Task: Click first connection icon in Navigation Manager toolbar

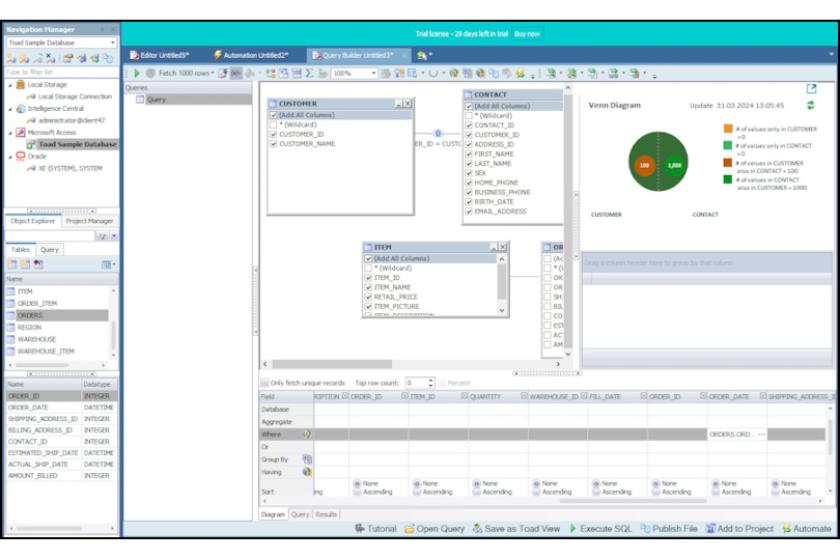Action: coord(11,58)
